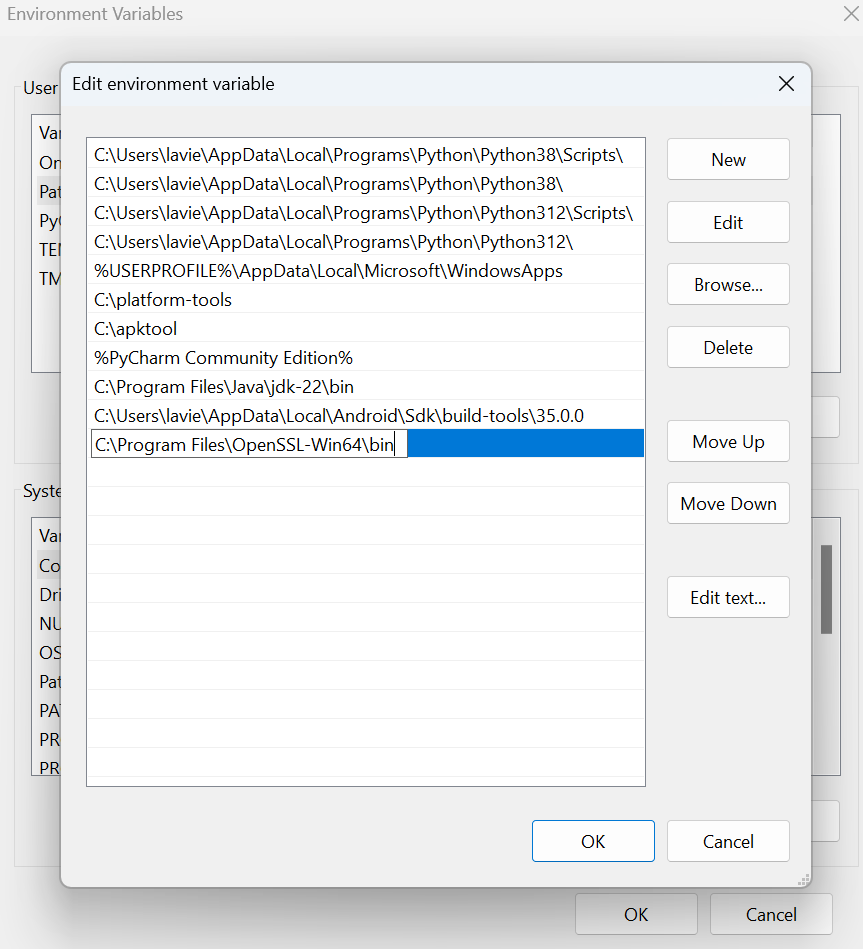Select the %PyCharm Community Edition% entry
This screenshot has width=863, height=949.
coord(366,358)
